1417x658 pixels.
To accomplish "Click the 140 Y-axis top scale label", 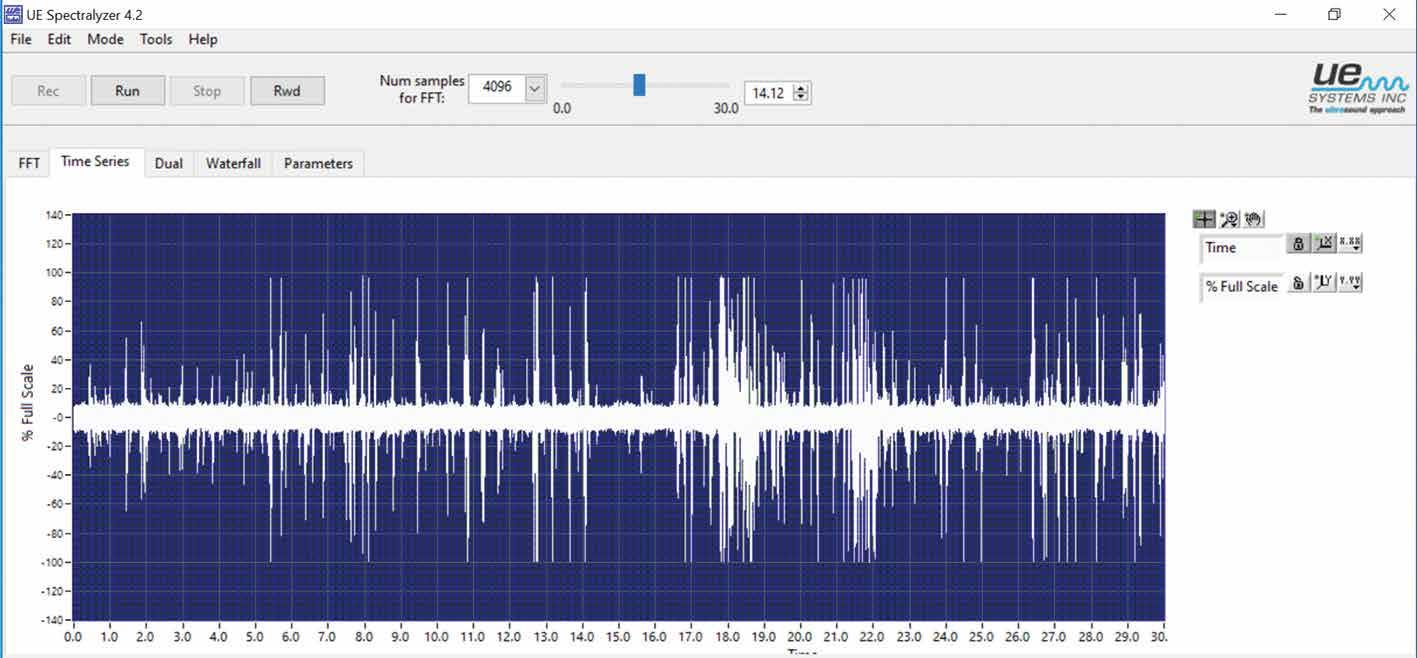I will 54,215.
